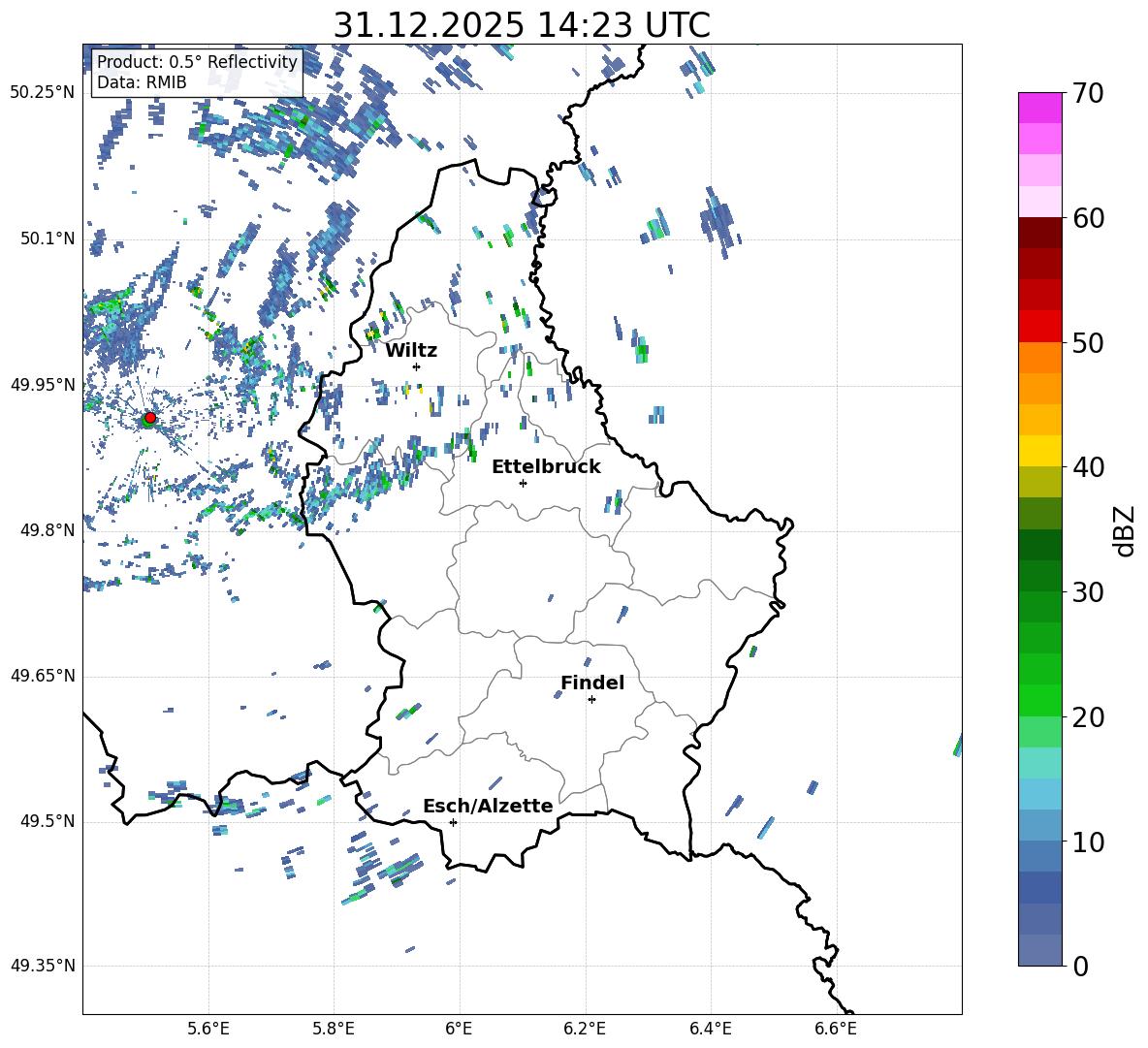Click the 10 colorbar tick label
The width and height of the screenshot is (1148, 1048).
[x=1088, y=842]
